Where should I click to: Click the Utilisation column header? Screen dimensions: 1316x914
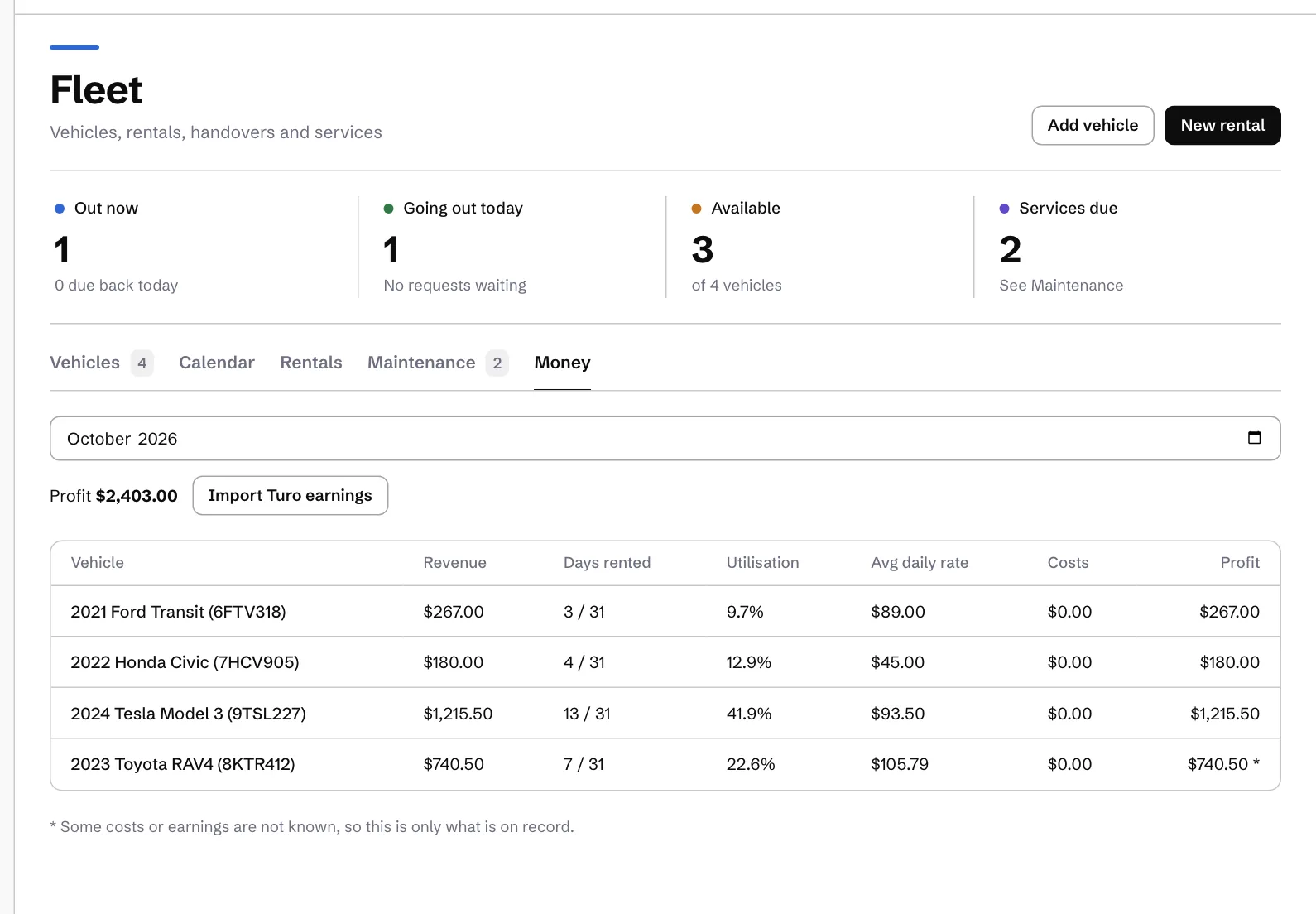click(762, 563)
